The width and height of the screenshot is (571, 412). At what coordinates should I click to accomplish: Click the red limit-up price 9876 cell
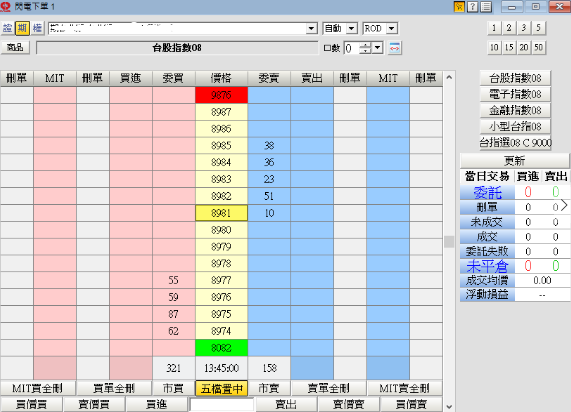(x=221, y=95)
